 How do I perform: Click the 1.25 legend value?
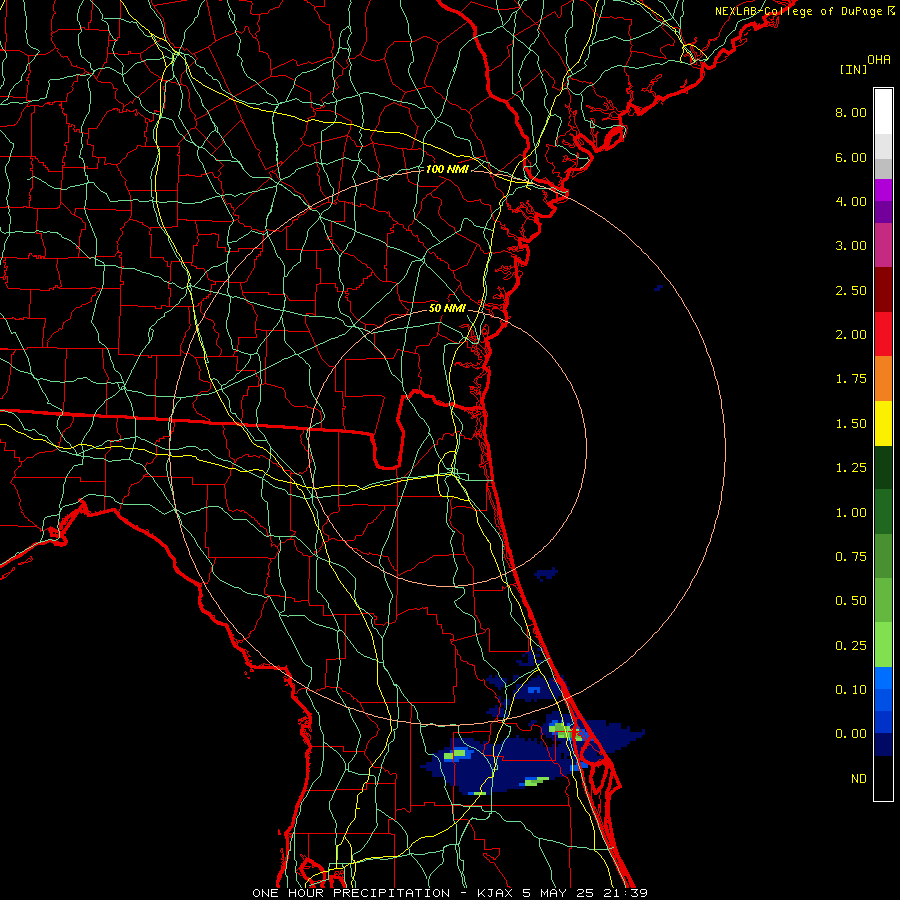coord(851,468)
